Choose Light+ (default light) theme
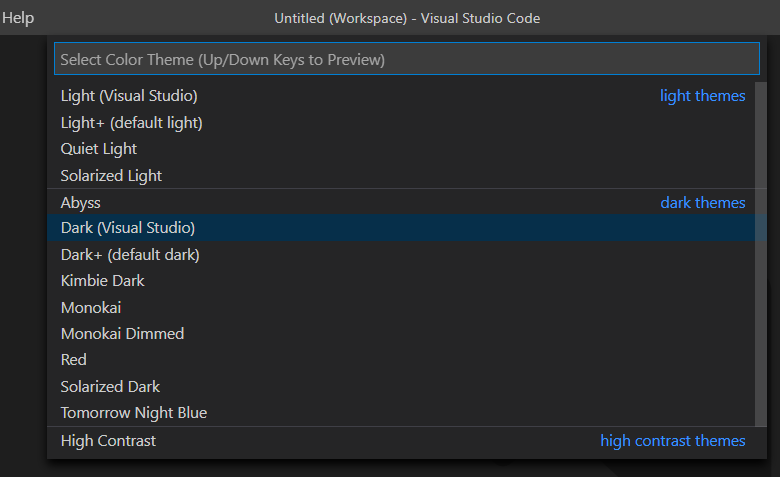The width and height of the screenshot is (780, 477). click(x=406, y=122)
